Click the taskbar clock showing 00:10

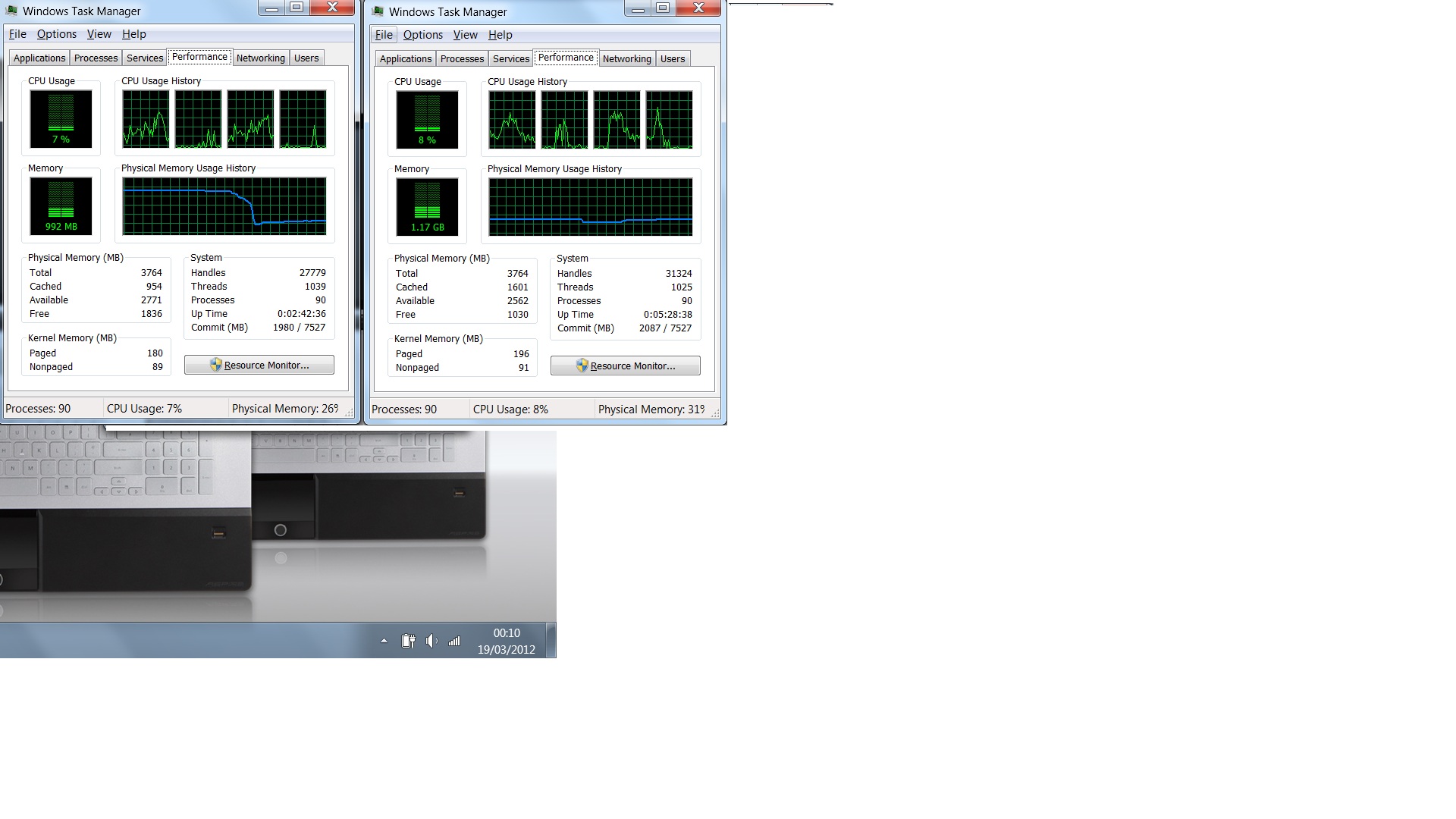[x=506, y=641]
